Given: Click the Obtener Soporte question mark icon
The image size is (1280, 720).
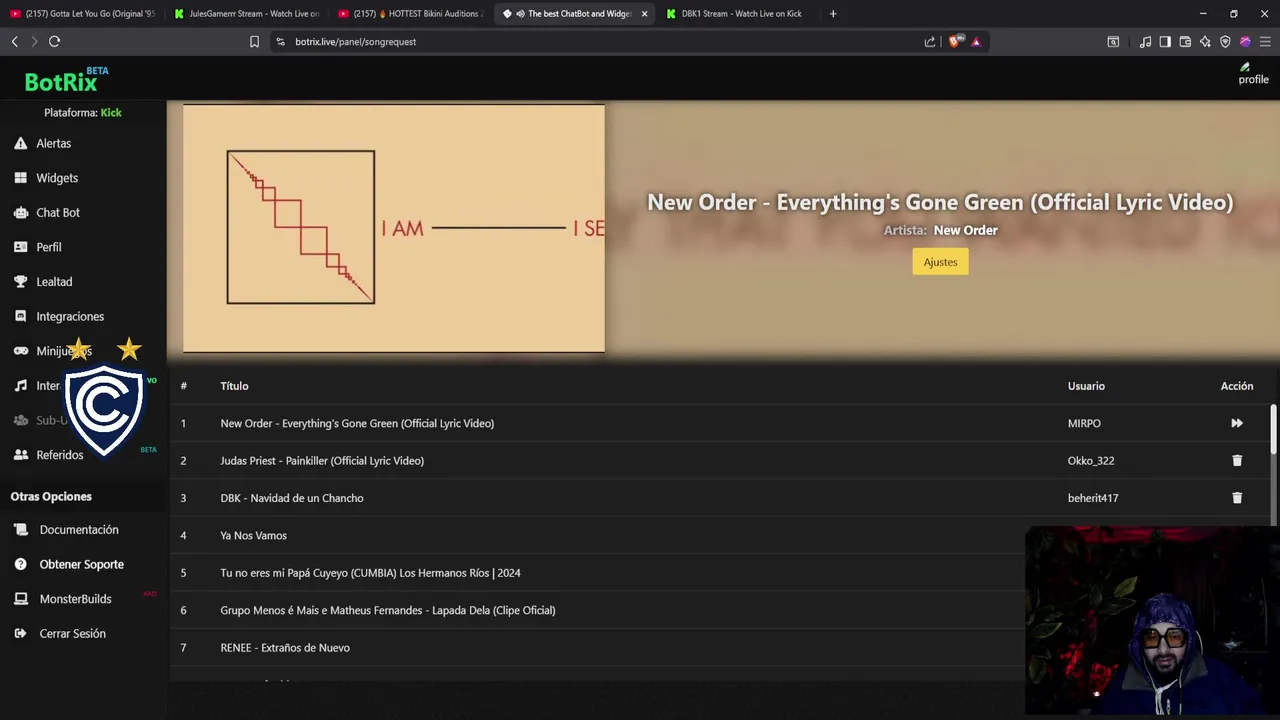Looking at the screenshot, I should [x=20, y=564].
